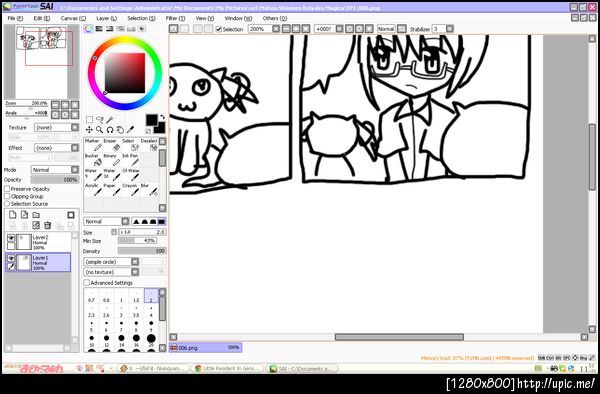This screenshot has width=600, height=394.
Task: Open the Layer menu
Action: click(106, 18)
